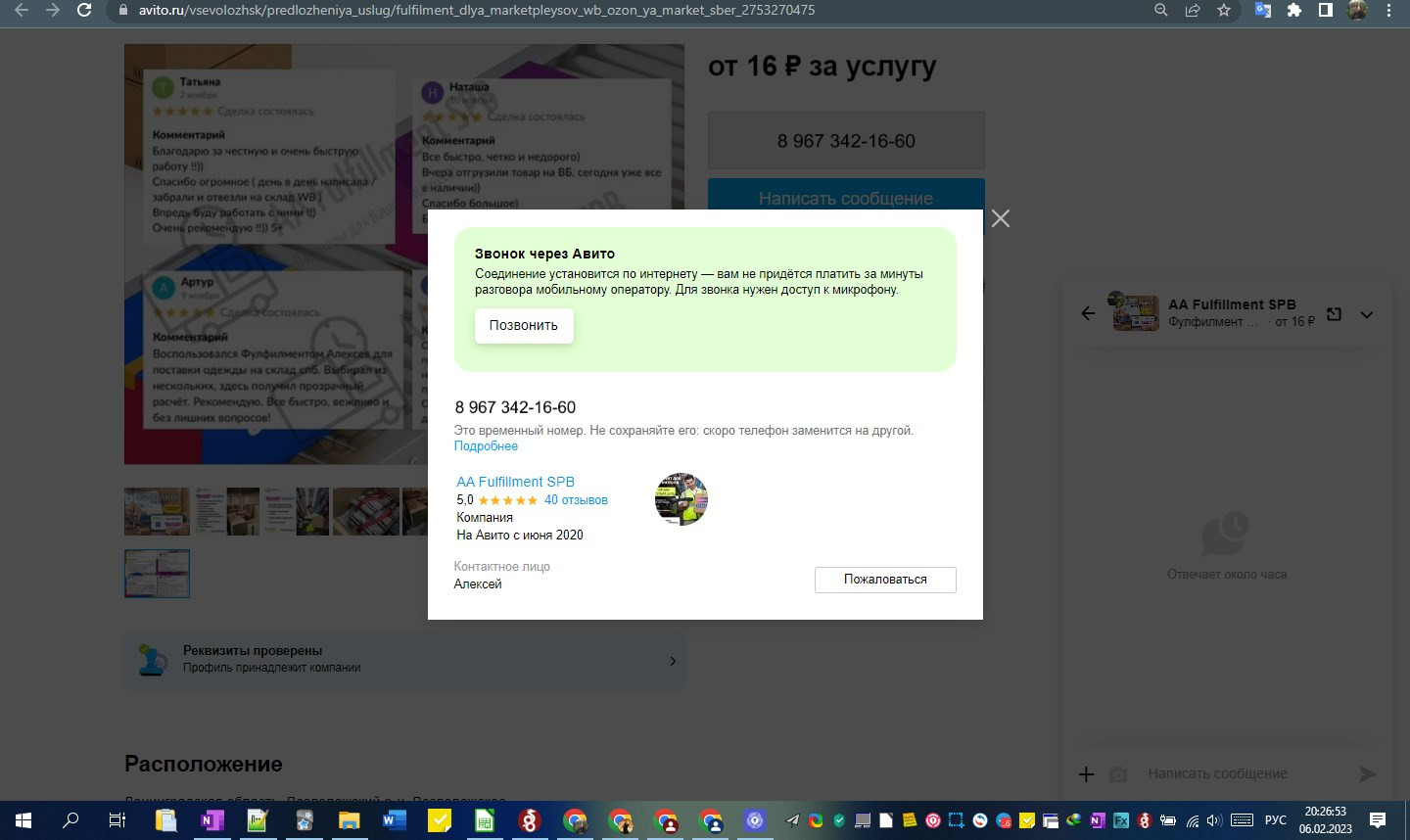Click the battery power tray icon
This screenshot has height=840, width=1410.
pyautogui.click(x=1168, y=820)
